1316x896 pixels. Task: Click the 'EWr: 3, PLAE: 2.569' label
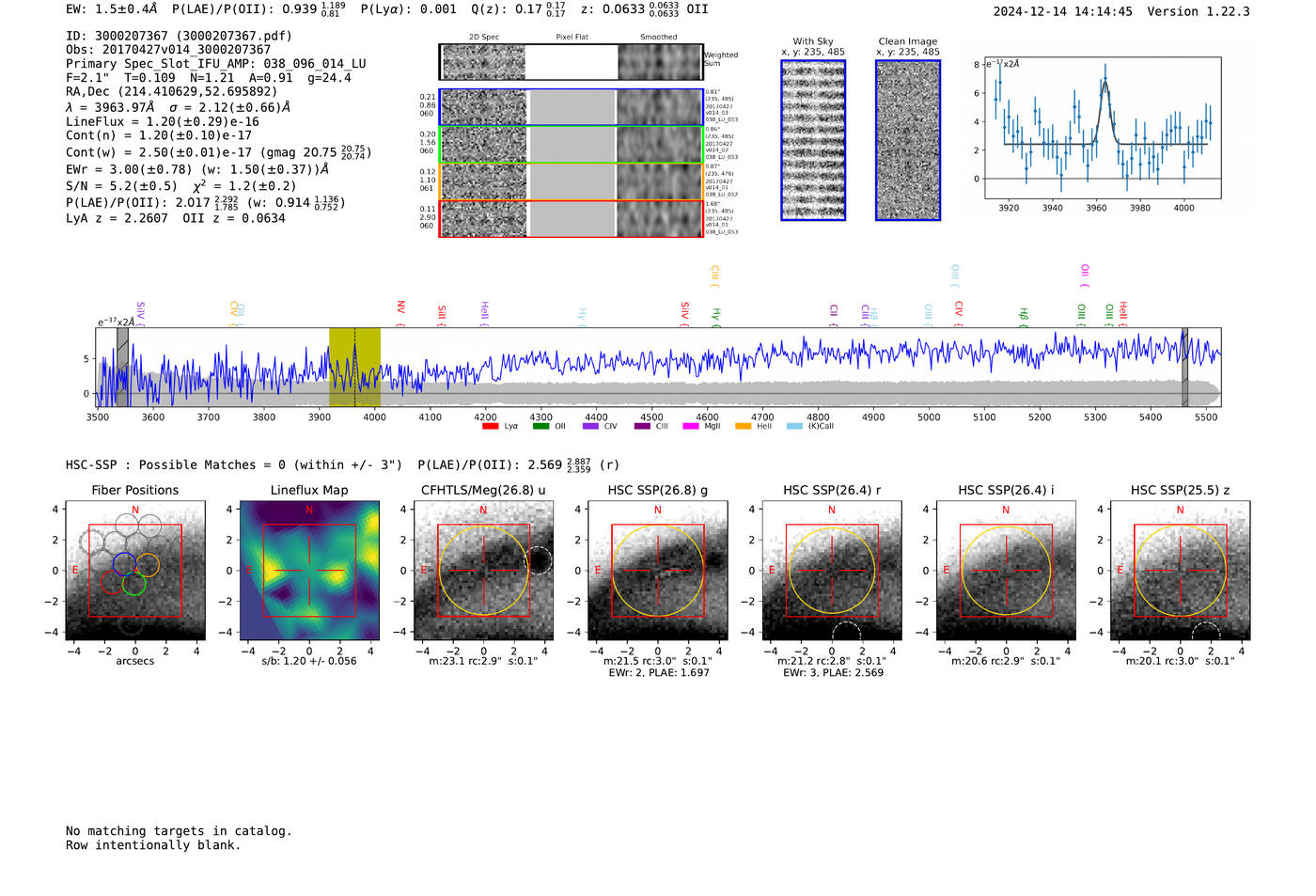coord(833,673)
